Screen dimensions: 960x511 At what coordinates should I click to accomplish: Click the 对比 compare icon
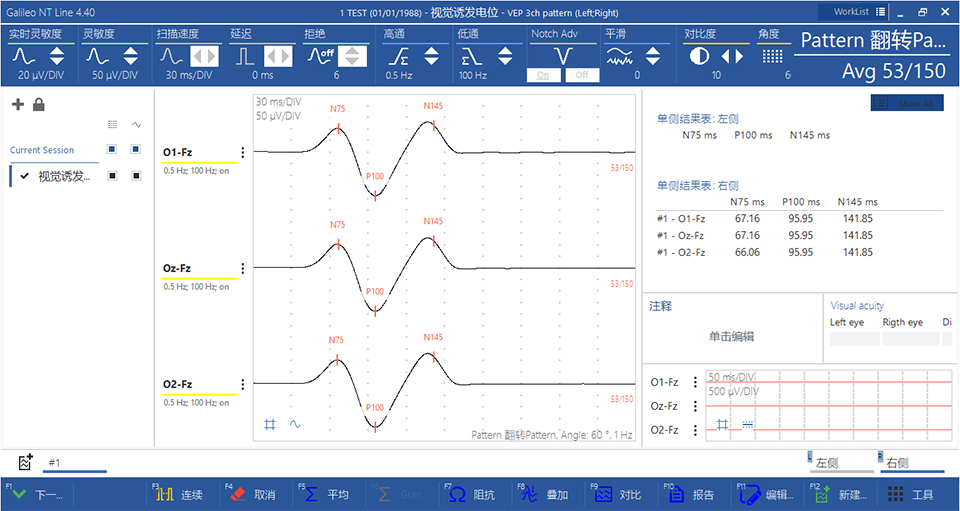coord(603,494)
